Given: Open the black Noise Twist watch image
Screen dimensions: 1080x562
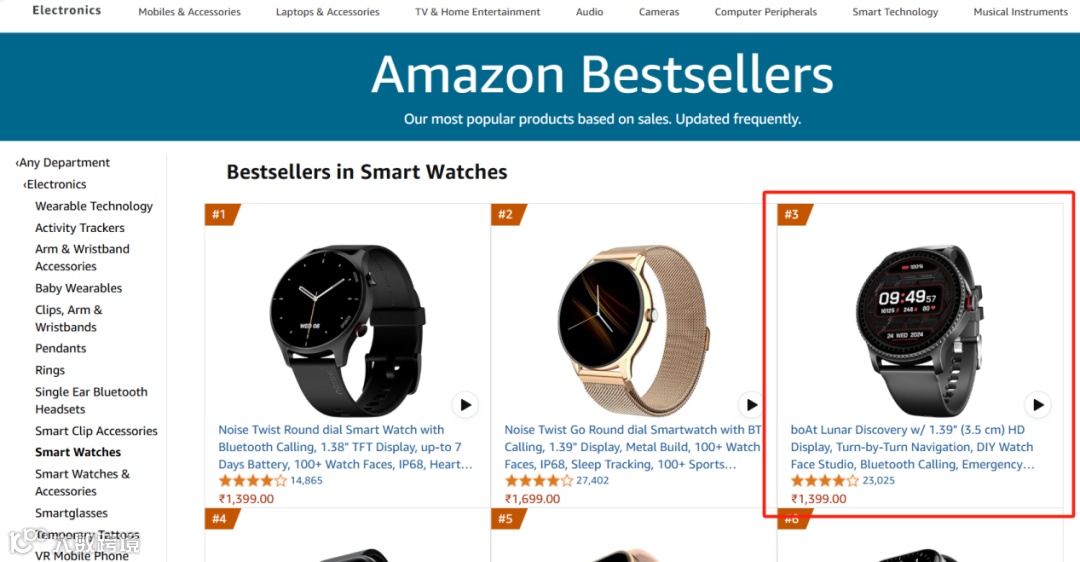Looking at the screenshot, I should pyautogui.click(x=347, y=329).
